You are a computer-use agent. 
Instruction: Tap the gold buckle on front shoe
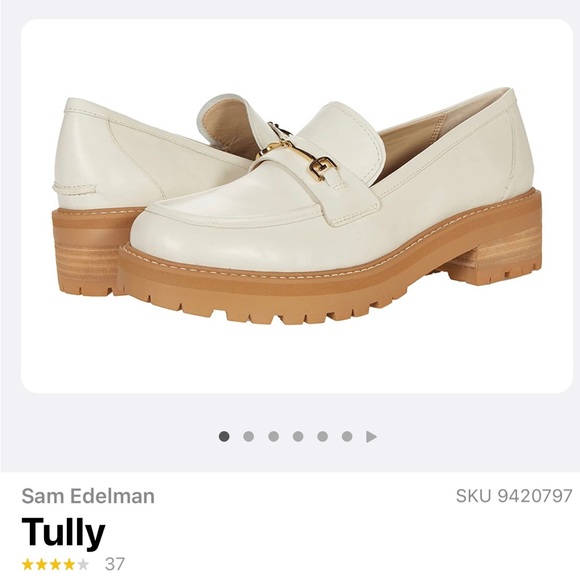(296, 154)
